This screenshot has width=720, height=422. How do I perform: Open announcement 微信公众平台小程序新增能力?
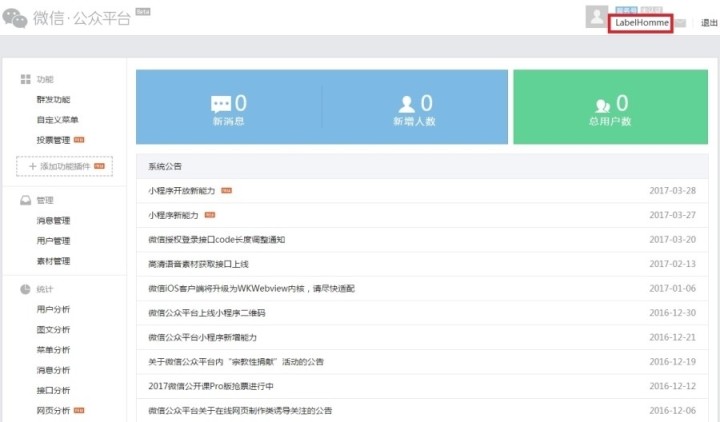(x=202, y=337)
